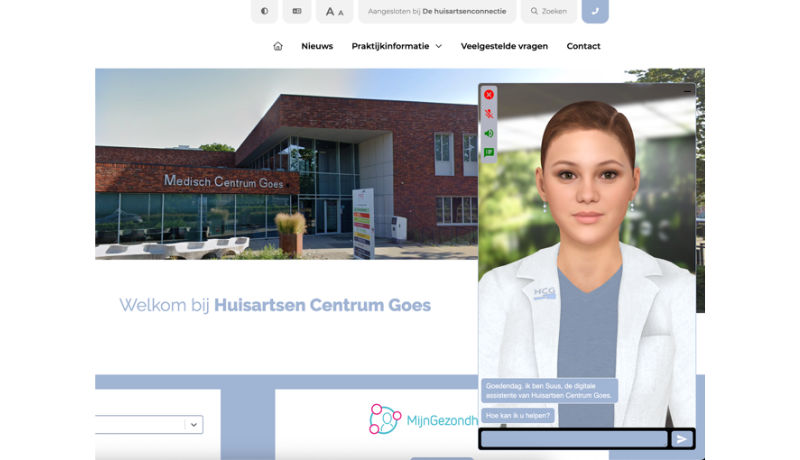Toggle the high contrast mode button
The image size is (800, 460).
pyautogui.click(x=264, y=11)
